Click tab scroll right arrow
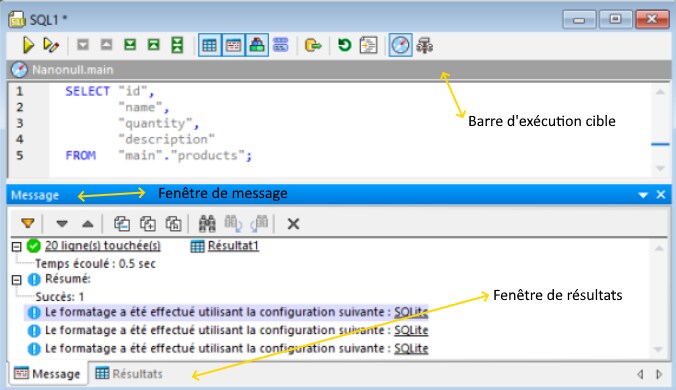The width and height of the screenshot is (676, 390). (x=659, y=374)
